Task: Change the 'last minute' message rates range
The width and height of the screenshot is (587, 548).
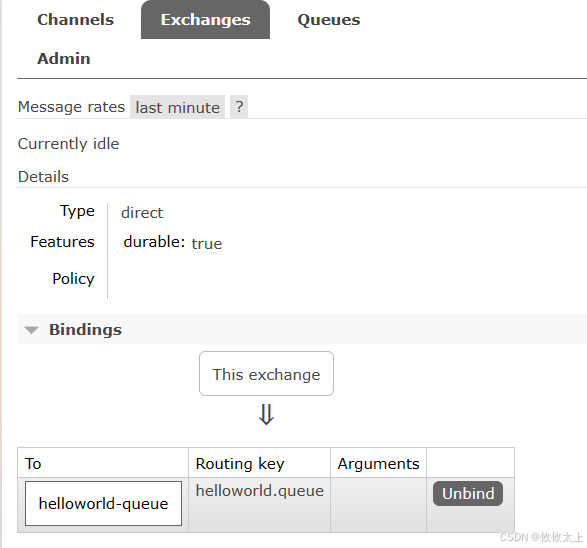Action: pyautogui.click(x=177, y=107)
